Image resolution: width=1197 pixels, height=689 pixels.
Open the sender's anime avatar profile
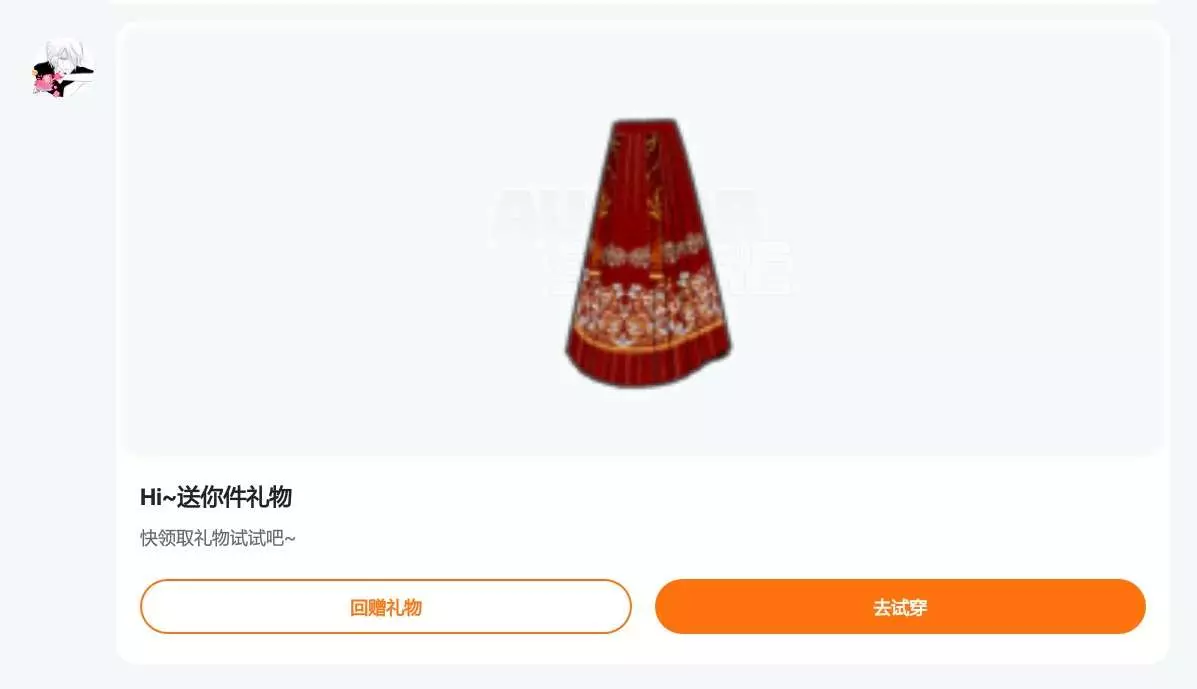[x=63, y=69]
